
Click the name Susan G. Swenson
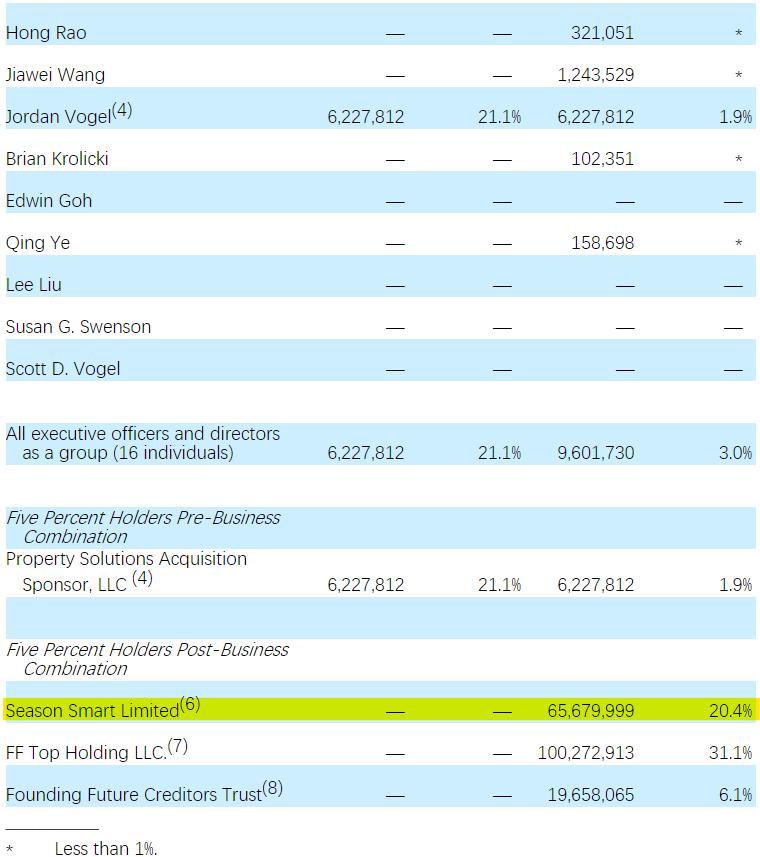tap(79, 327)
